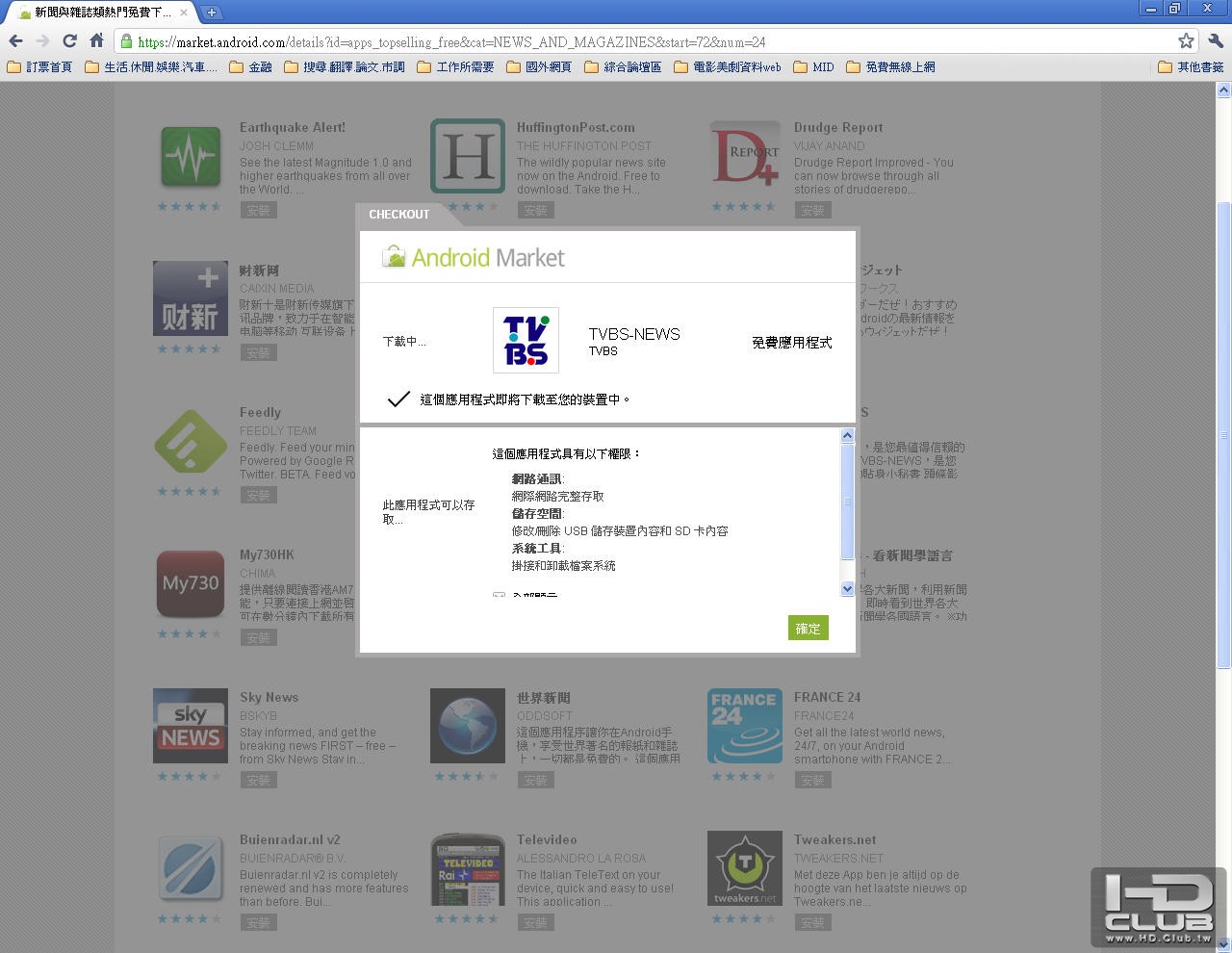Click the FRANCE 24 app icon
The image size is (1232, 953).
click(x=745, y=727)
